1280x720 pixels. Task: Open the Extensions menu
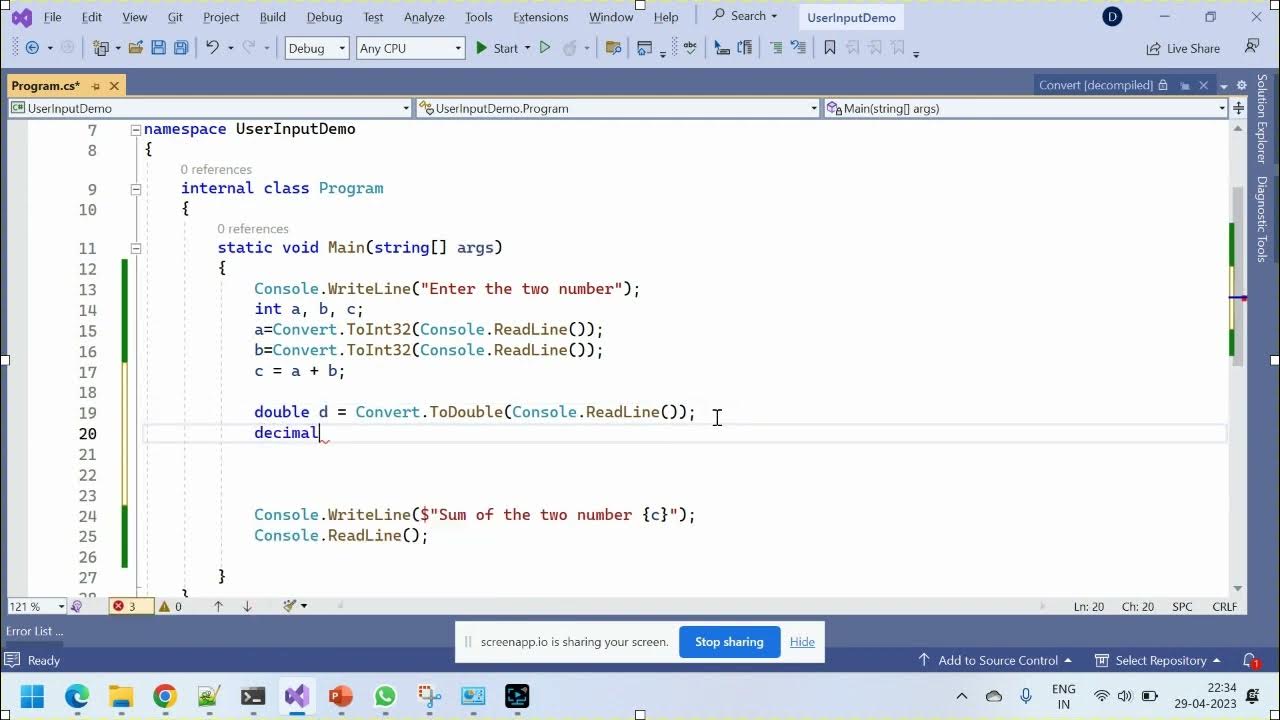[x=540, y=17]
